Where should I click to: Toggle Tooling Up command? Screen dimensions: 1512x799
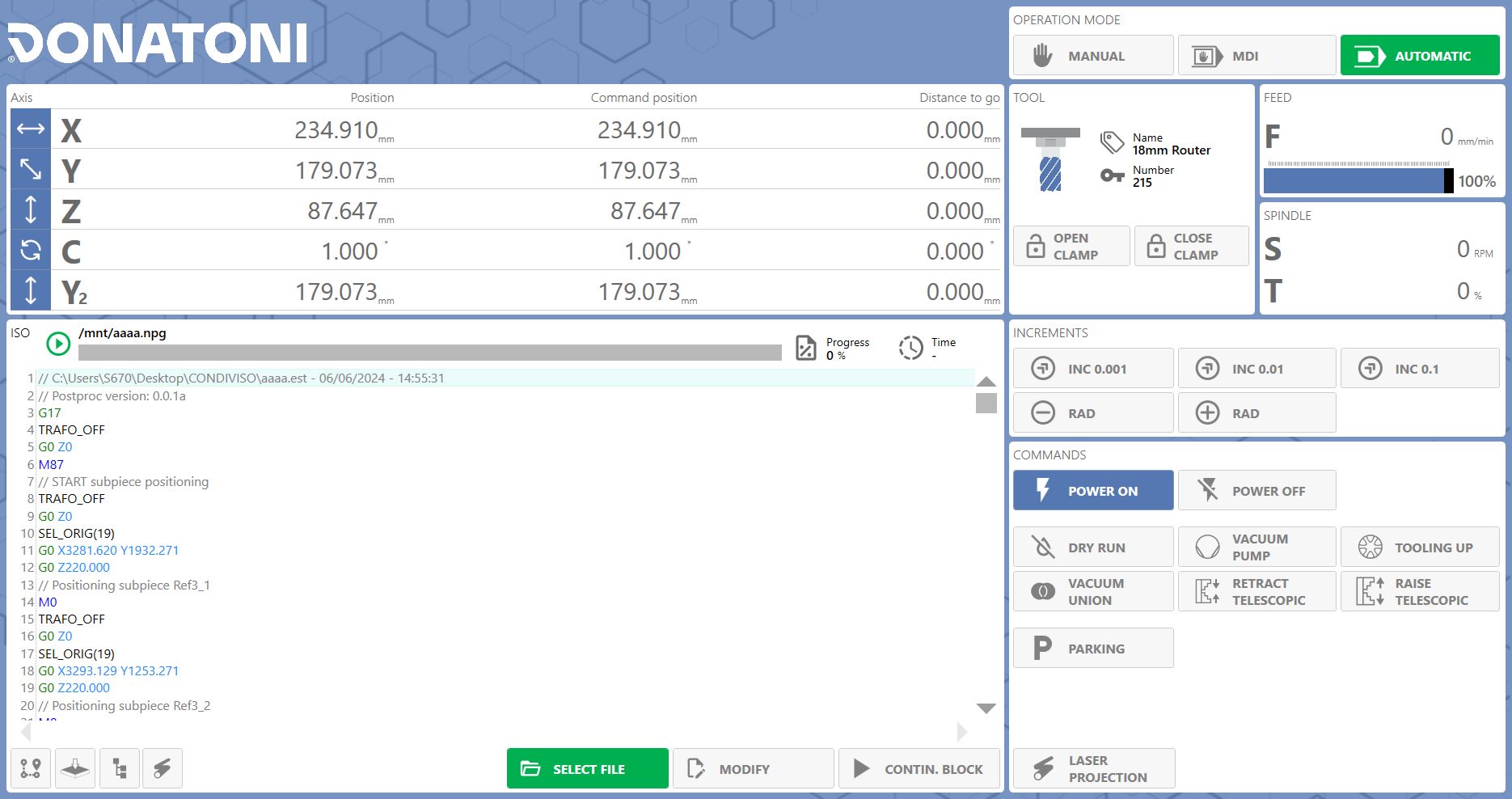(1420, 547)
